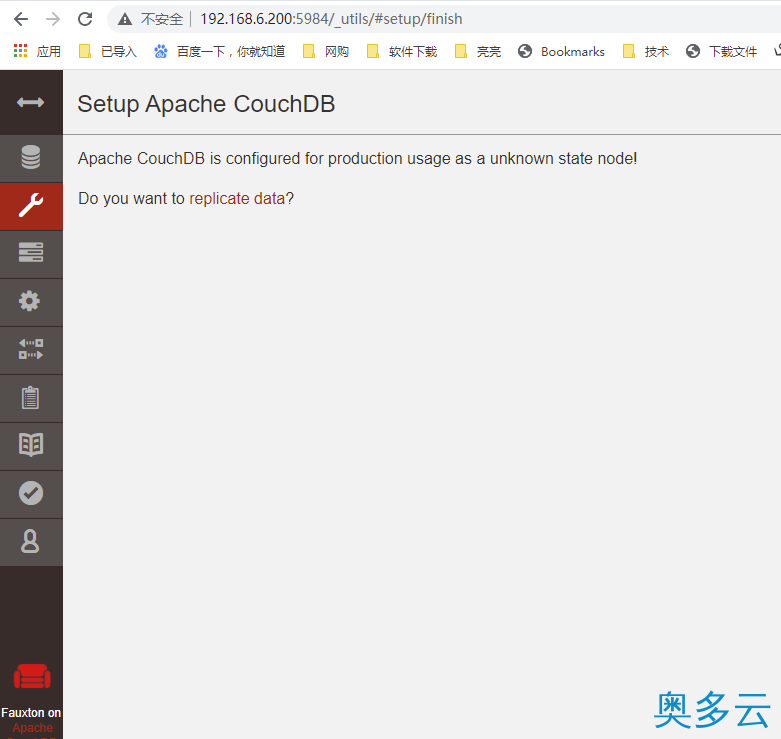Viewport: 781px width, 739px height.
Task: Open the 软件下载 bookmark folder
Action: tap(402, 51)
